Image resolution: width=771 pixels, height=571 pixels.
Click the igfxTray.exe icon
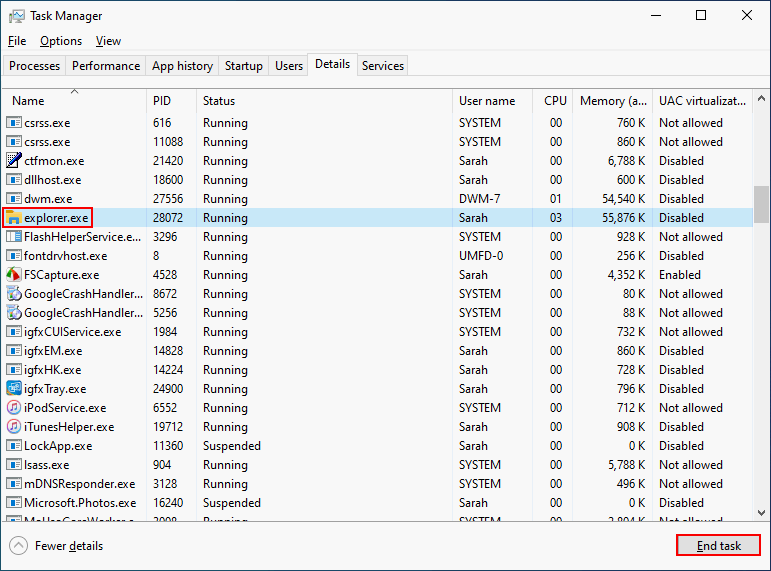click(14, 389)
